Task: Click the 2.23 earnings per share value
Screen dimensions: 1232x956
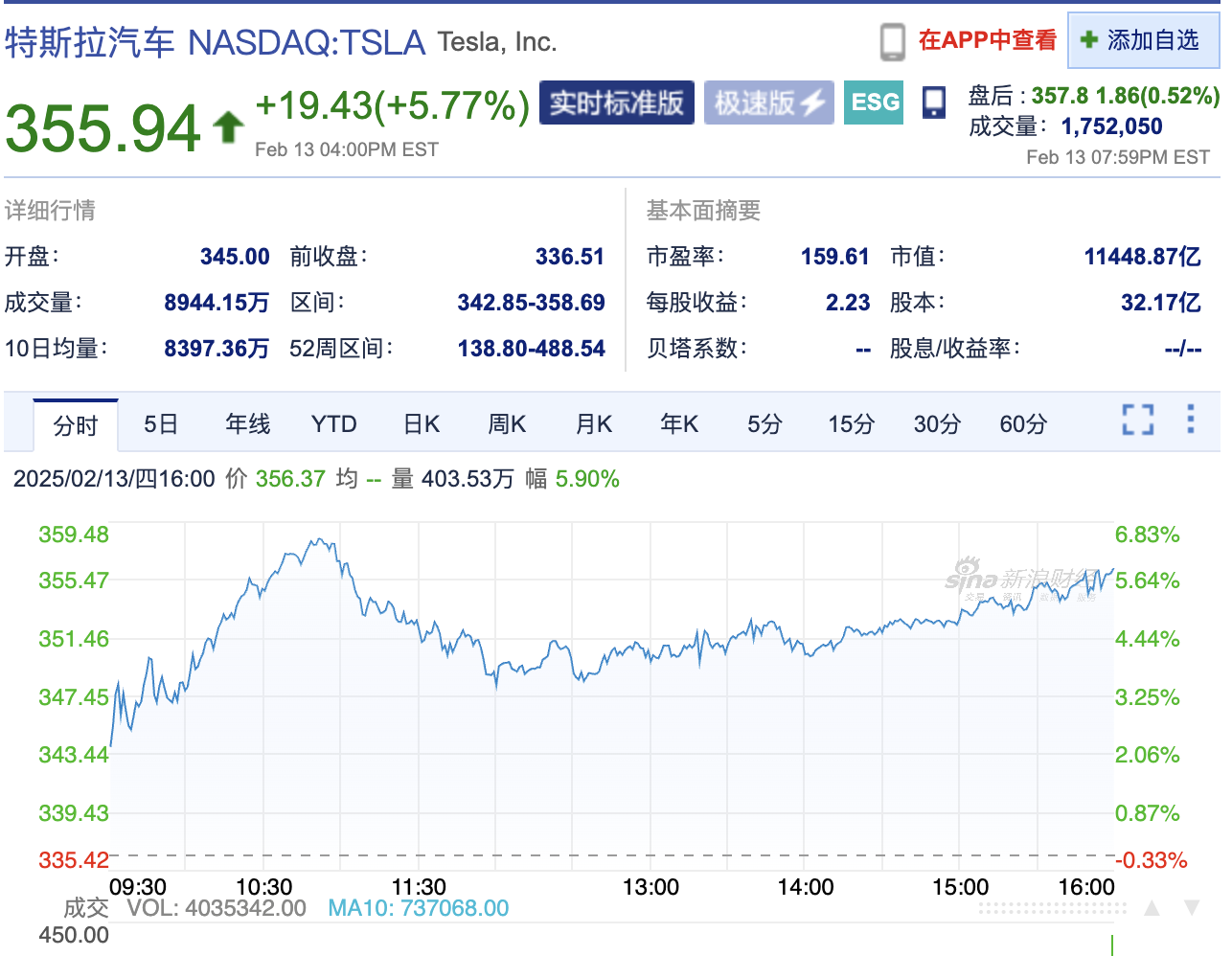Action: tap(848, 303)
